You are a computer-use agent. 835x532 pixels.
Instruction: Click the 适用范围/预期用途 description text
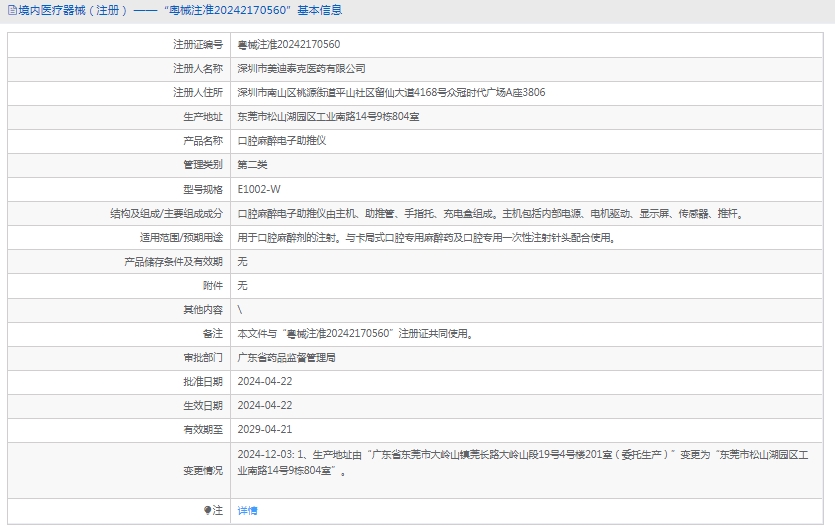point(425,238)
